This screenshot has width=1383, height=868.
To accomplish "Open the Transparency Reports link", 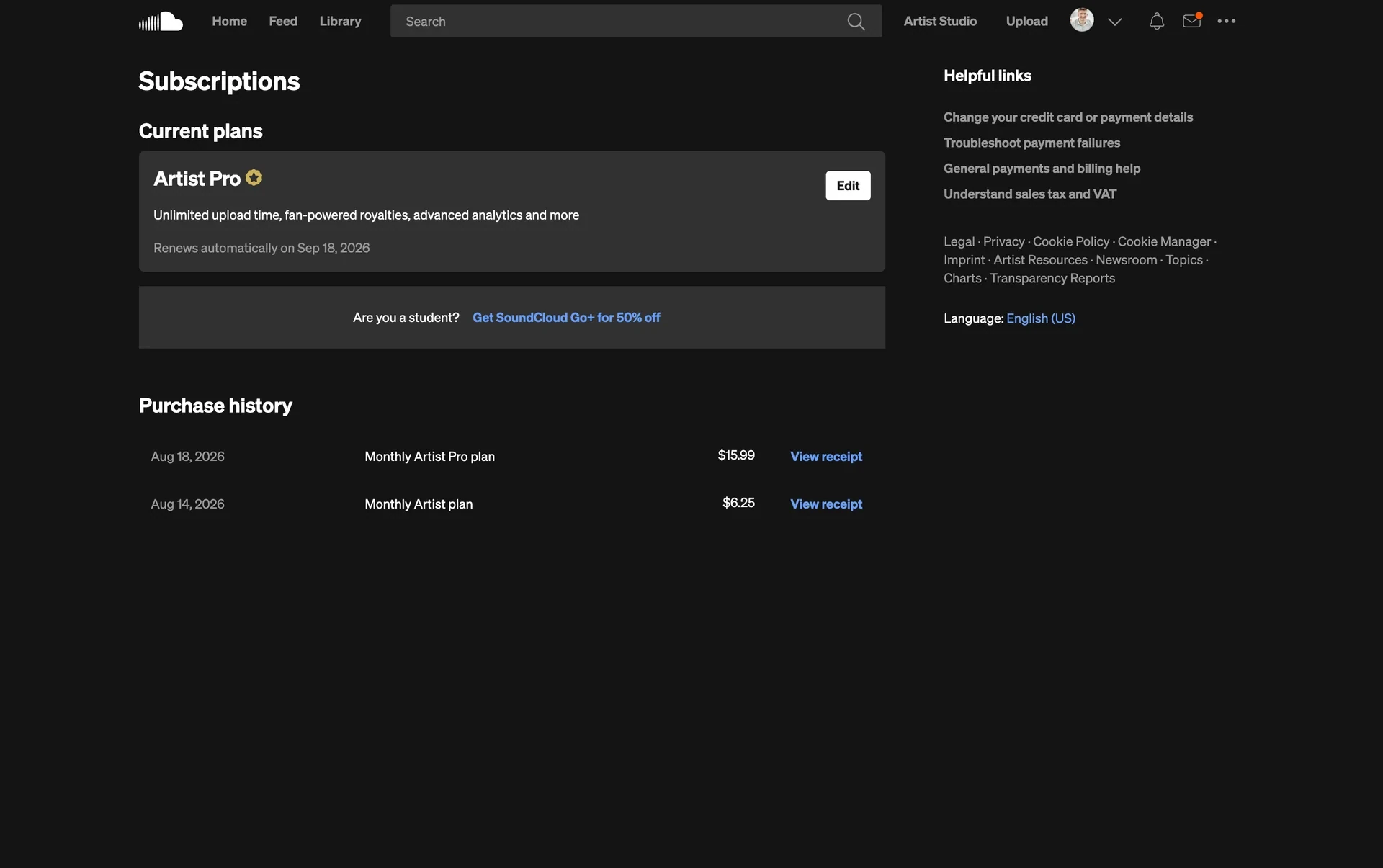I will pos(1052,278).
